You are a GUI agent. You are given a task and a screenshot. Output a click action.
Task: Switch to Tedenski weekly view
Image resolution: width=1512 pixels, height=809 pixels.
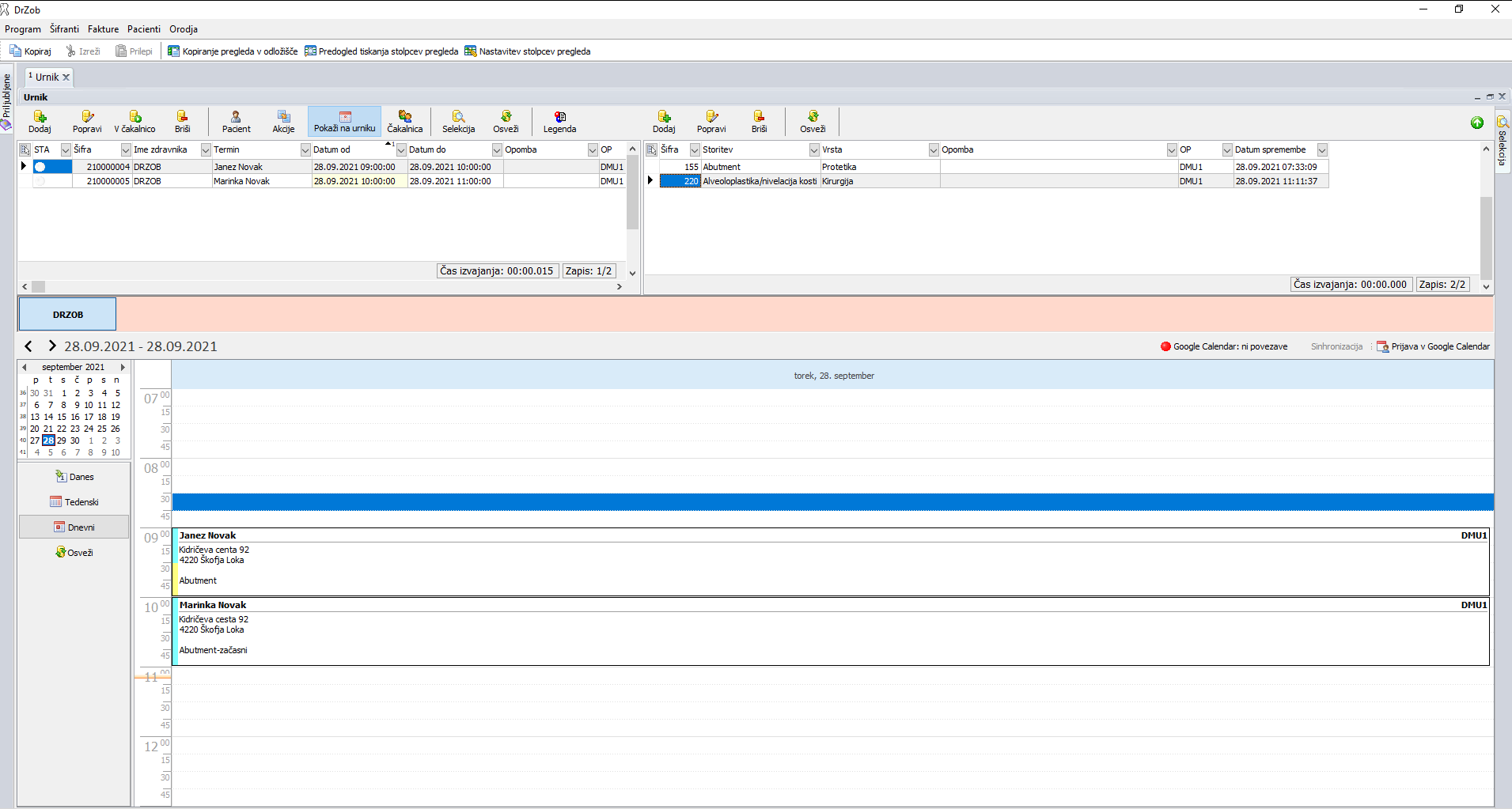(x=74, y=502)
